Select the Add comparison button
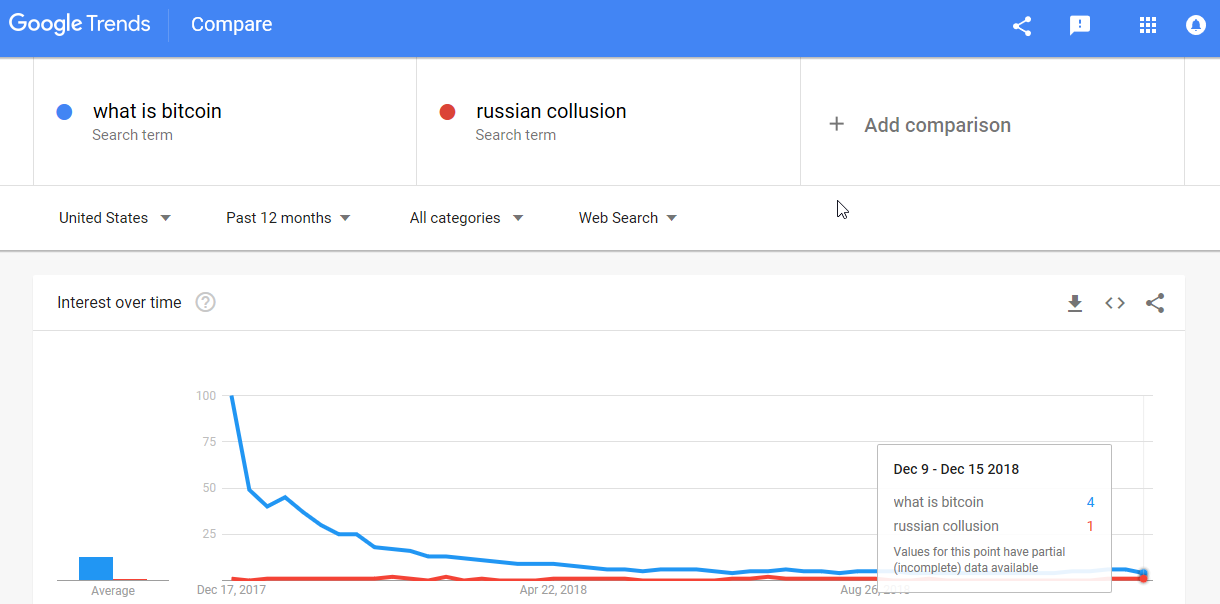This screenshot has width=1220, height=604. click(x=937, y=125)
